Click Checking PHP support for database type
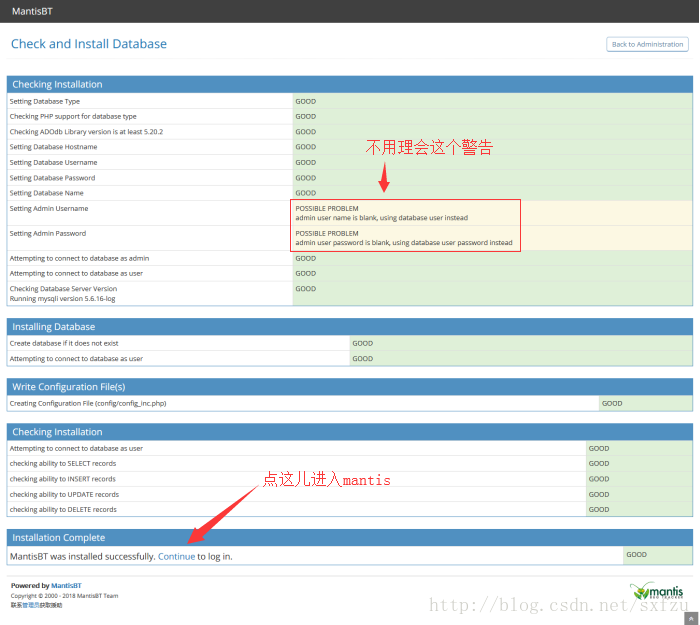This screenshot has width=700, height=625. [73, 116]
